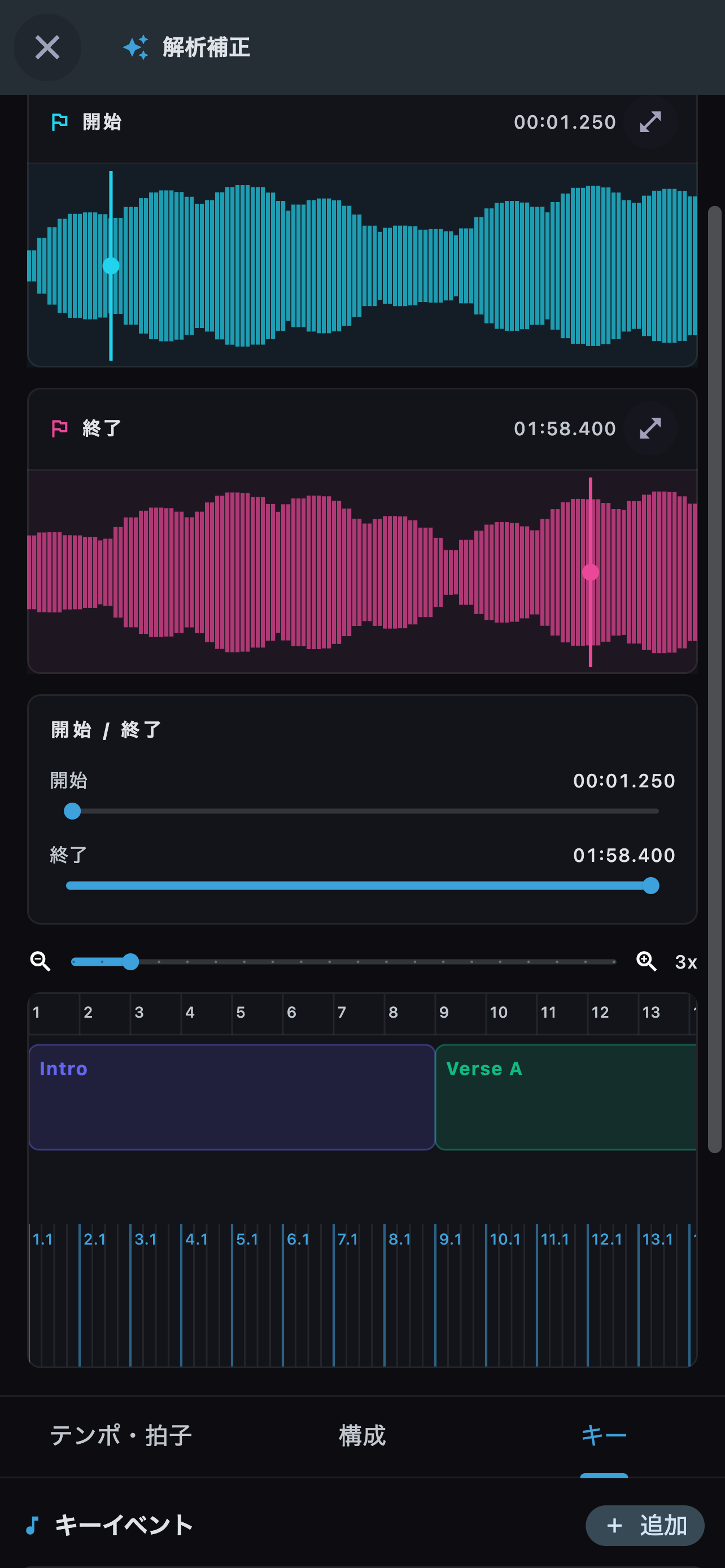
Task: Click the キーイベント heading
Action: [x=124, y=1526]
